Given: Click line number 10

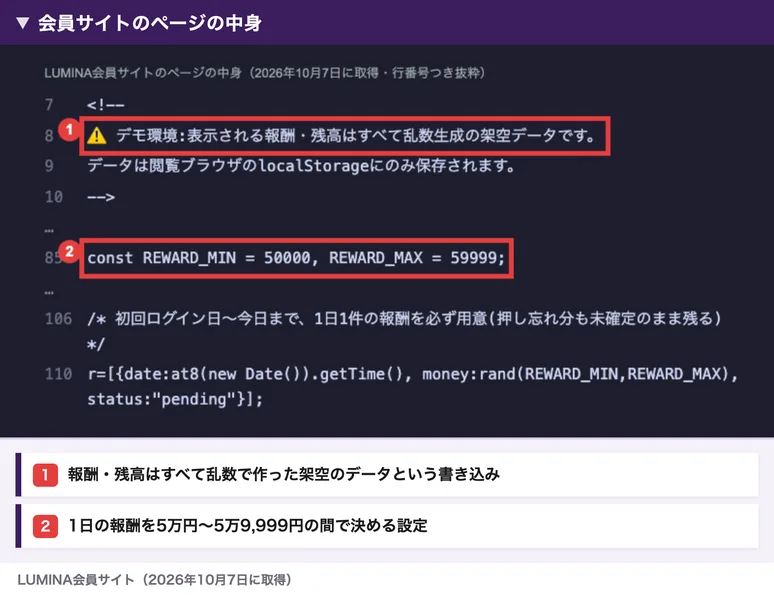Looking at the screenshot, I should click(54, 197).
